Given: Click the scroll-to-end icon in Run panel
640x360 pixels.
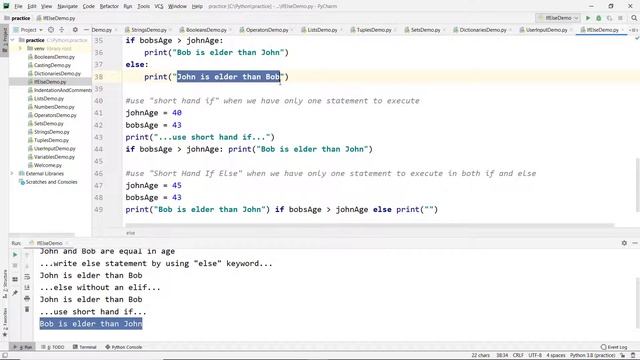Looking at the screenshot, I should tap(27, 287).
